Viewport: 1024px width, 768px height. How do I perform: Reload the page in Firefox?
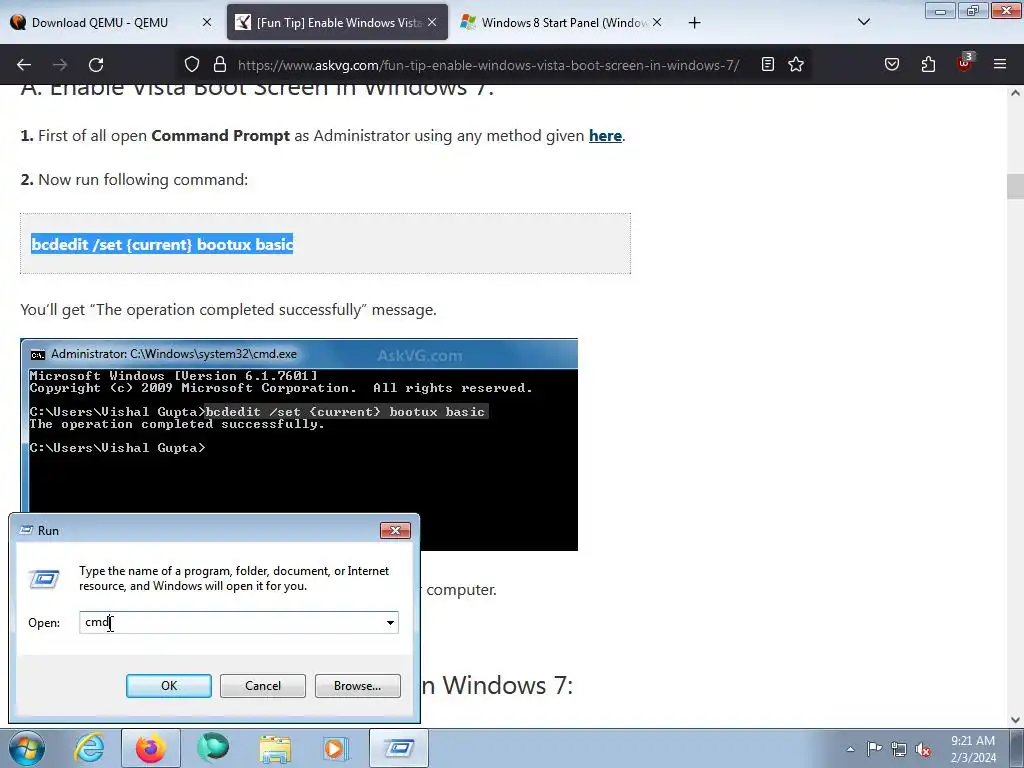click(96, 65)
